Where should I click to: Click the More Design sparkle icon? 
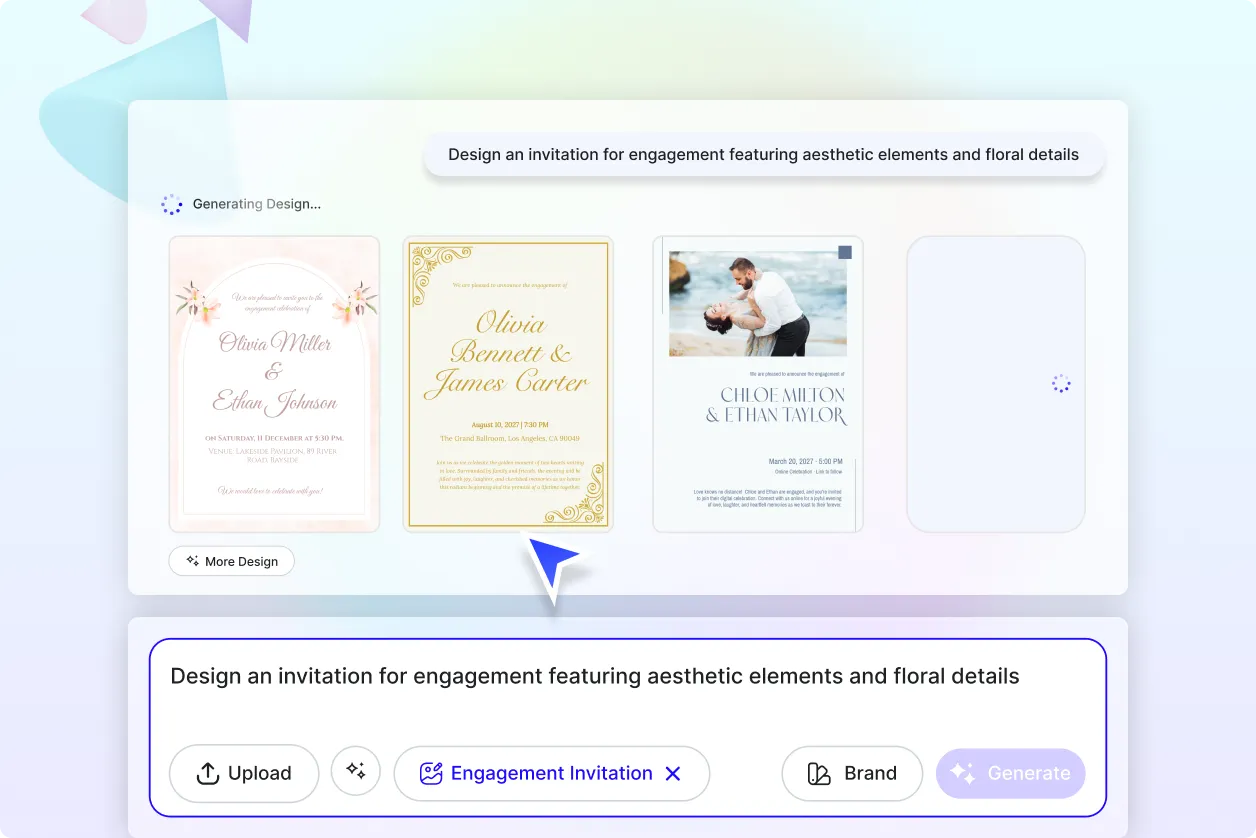pos(191,561)
